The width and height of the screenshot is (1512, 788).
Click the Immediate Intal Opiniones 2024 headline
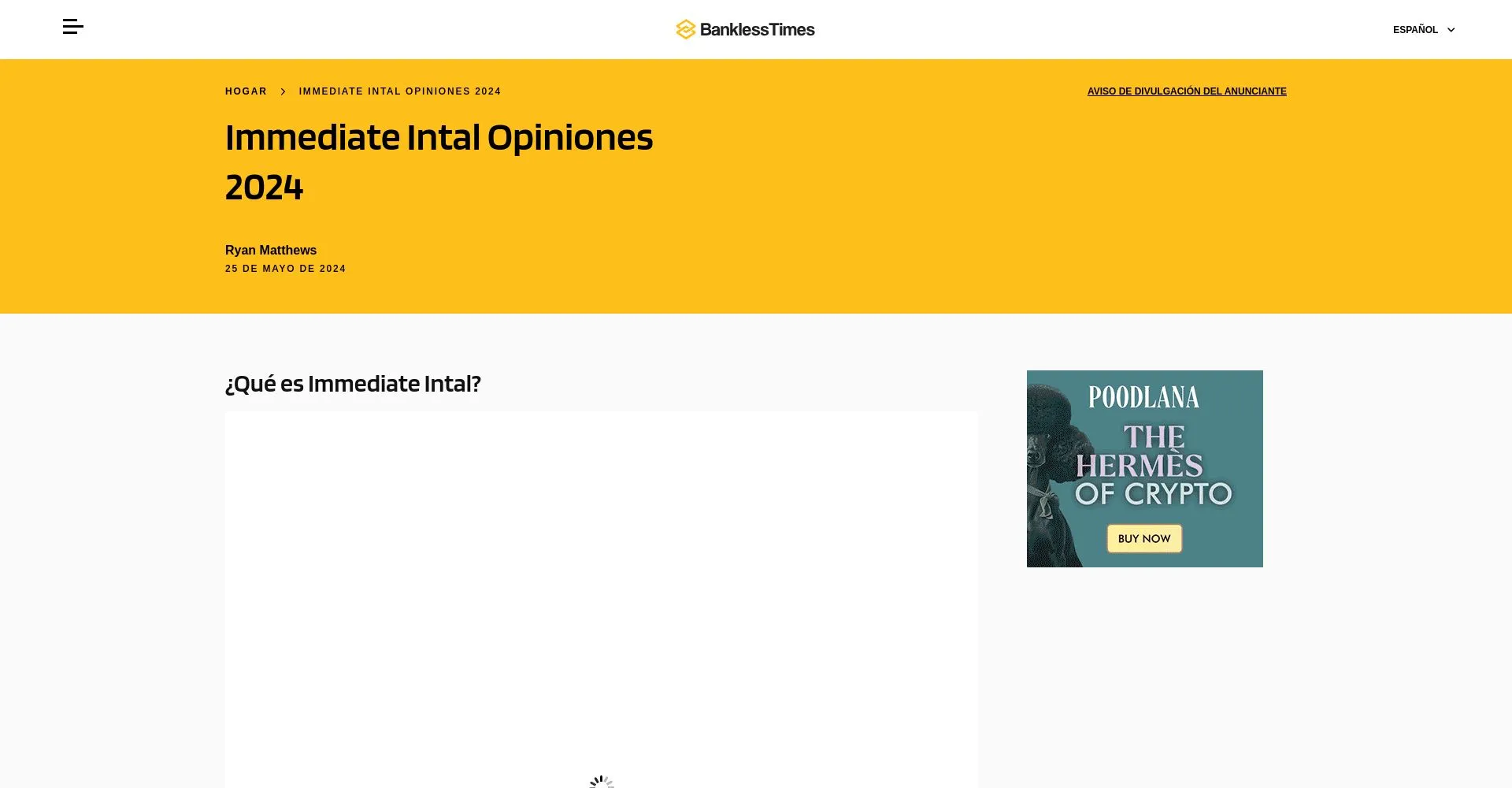tap(439, 162)
